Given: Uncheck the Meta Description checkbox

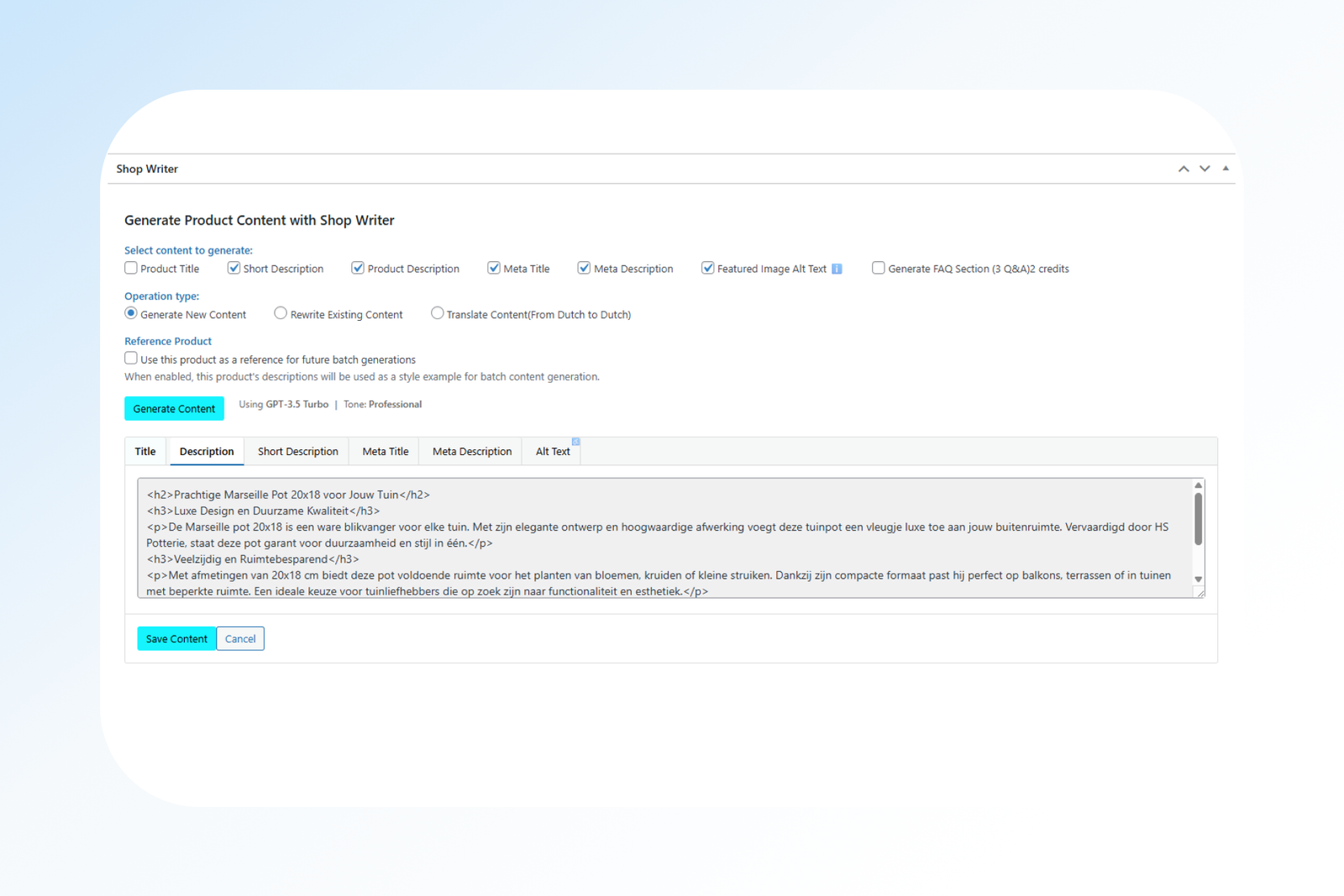Looking at the screenshot, I should [584, 268].
